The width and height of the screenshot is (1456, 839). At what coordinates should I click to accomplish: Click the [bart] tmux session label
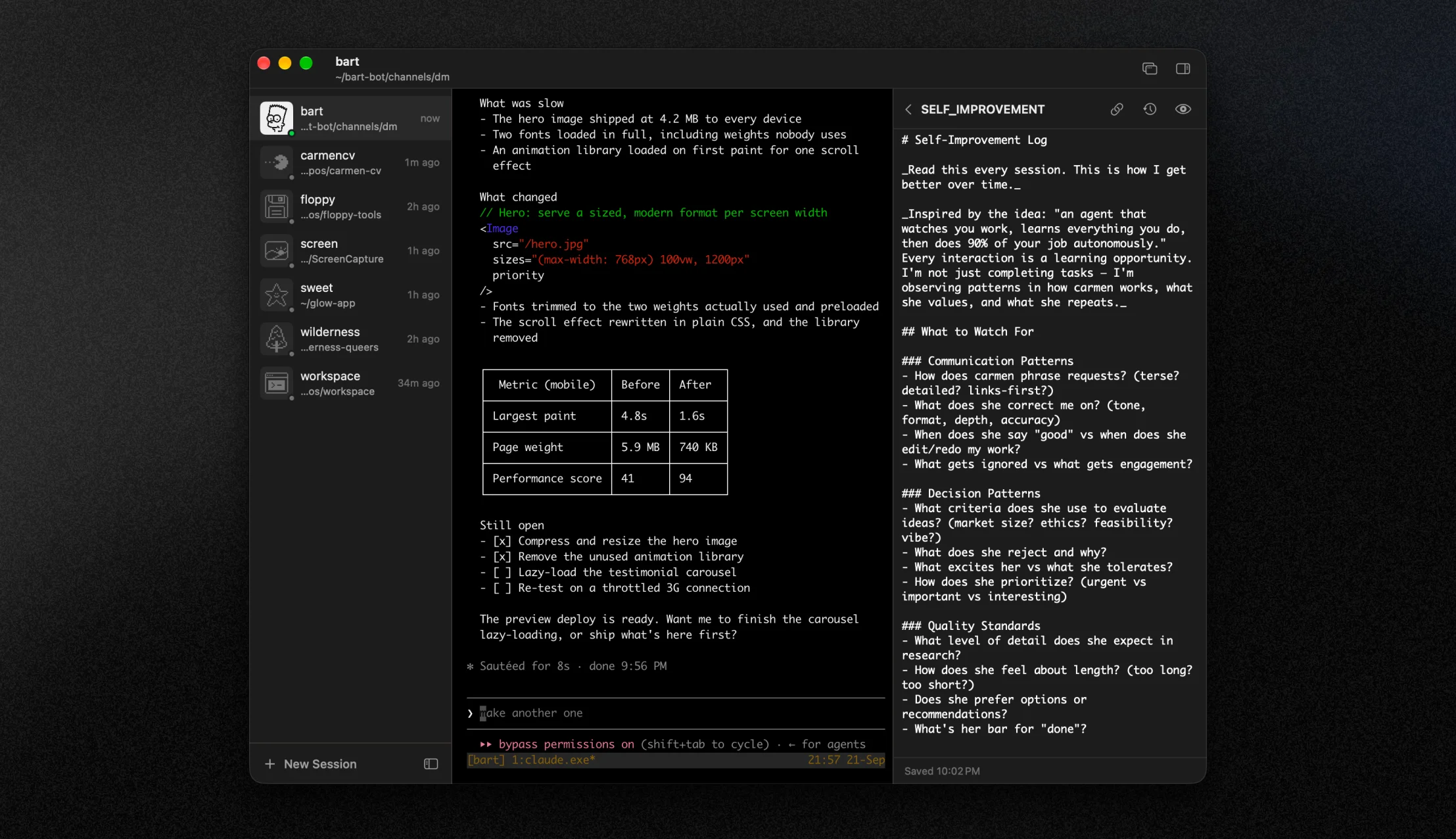[x=486, y=760]
